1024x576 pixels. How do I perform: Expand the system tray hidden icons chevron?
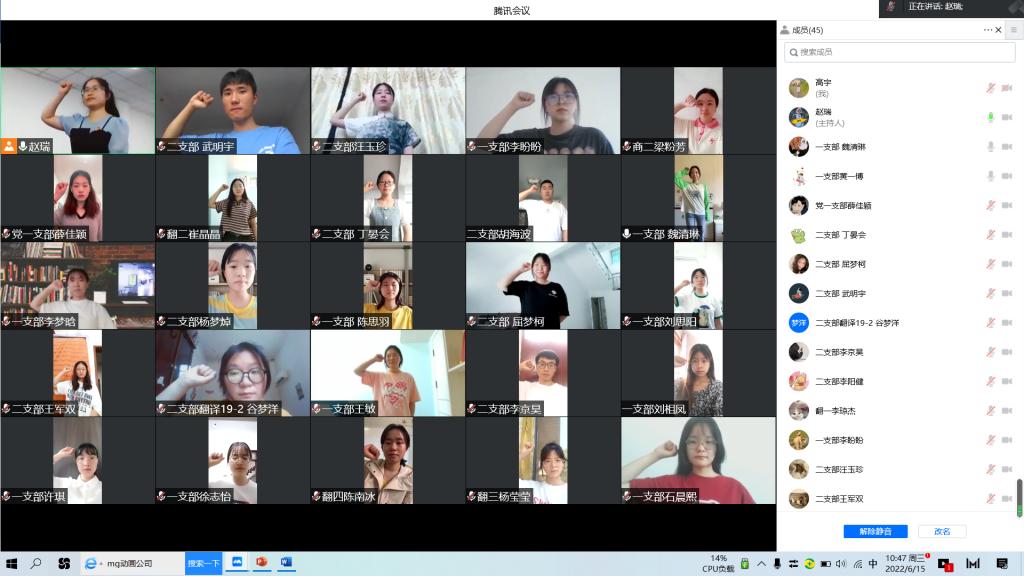pos(763,563)
